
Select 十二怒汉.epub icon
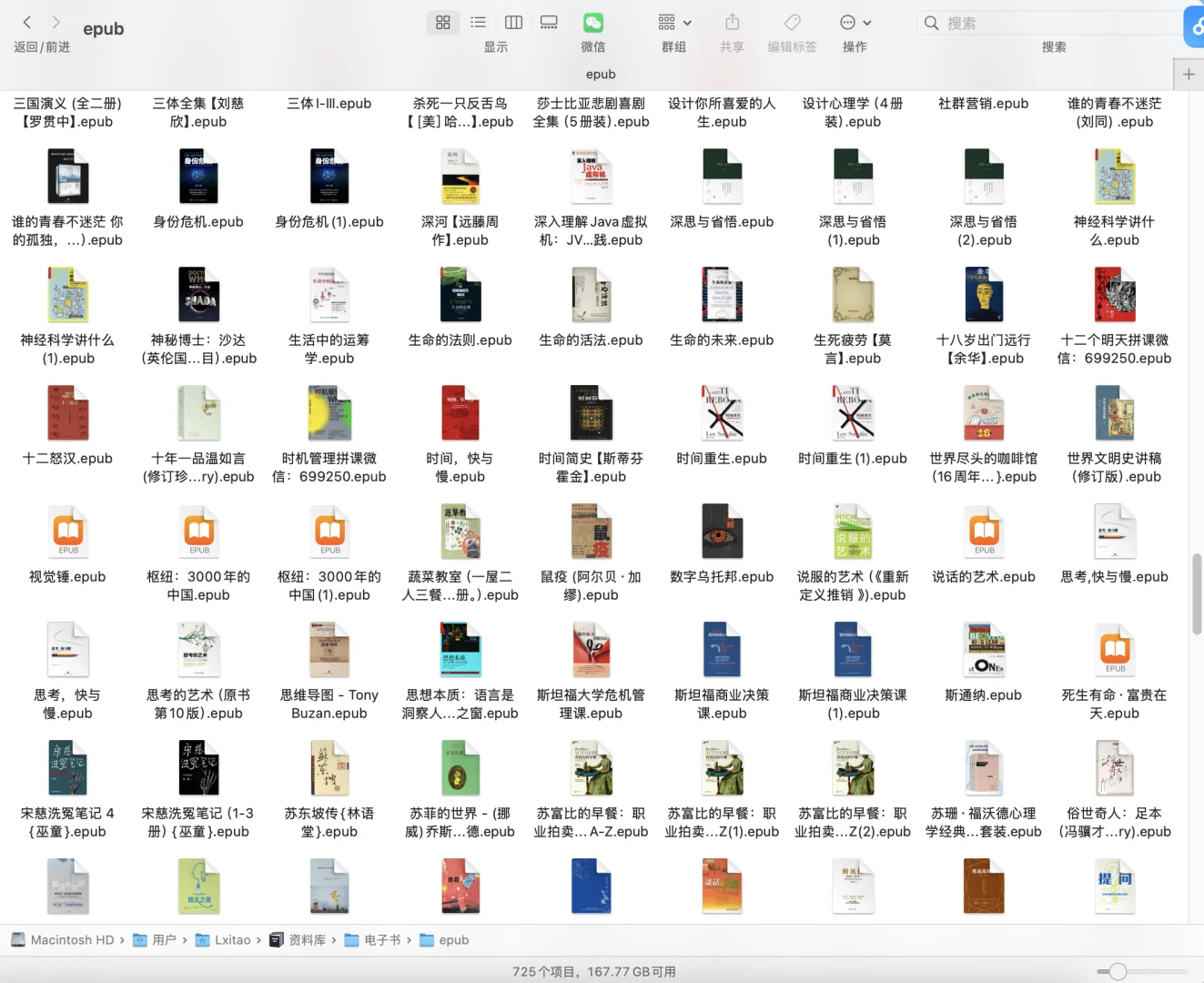[x=68, y=412]
